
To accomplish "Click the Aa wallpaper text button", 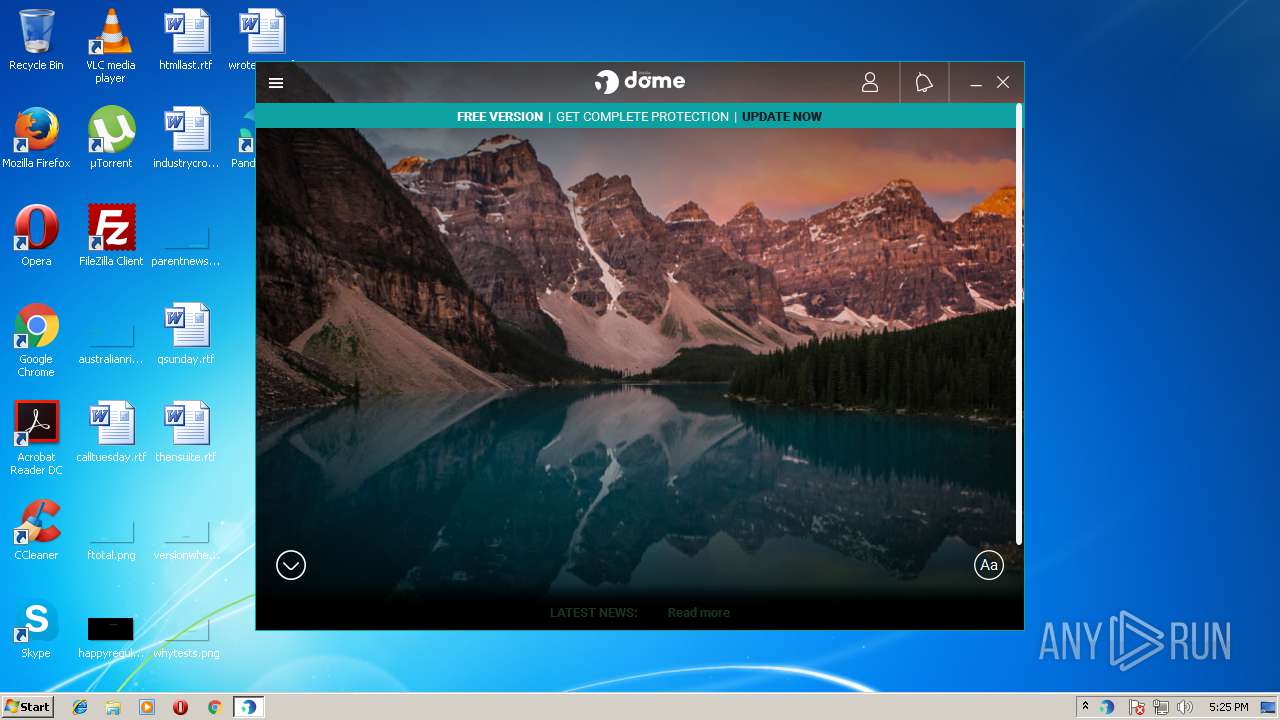I will 989,565.
